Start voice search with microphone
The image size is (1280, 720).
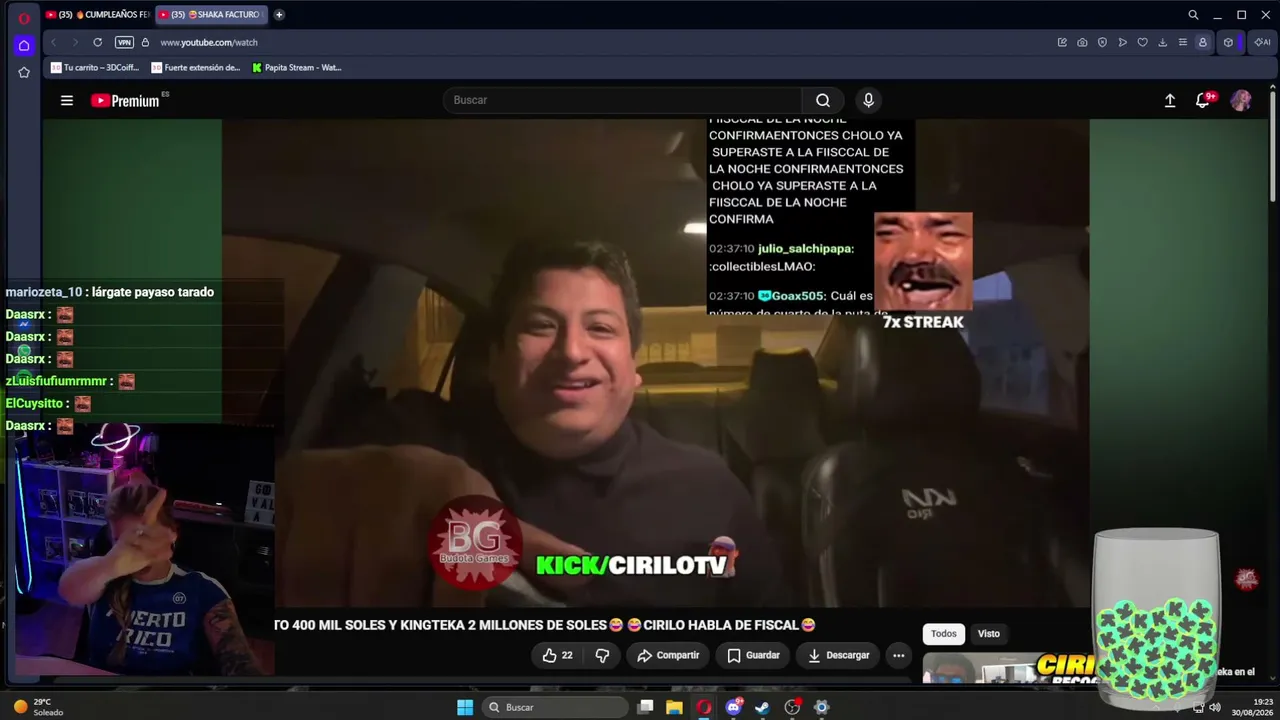868,100
